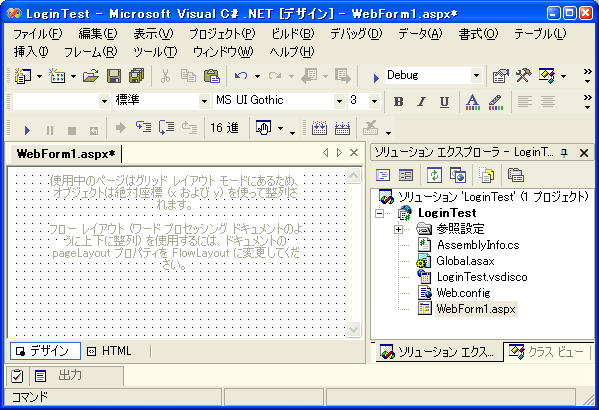Click the Class View toolbar icon
This screenshot has width=599, height=410.
coord(547,76)
